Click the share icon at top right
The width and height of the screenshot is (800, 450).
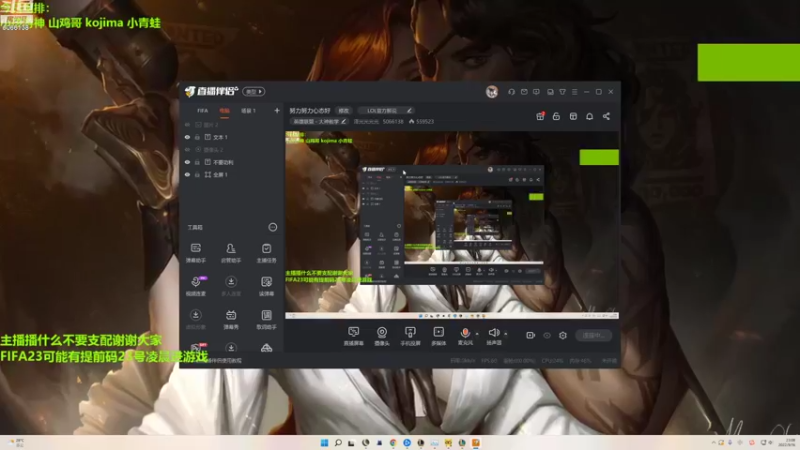(x=606, y=116)
